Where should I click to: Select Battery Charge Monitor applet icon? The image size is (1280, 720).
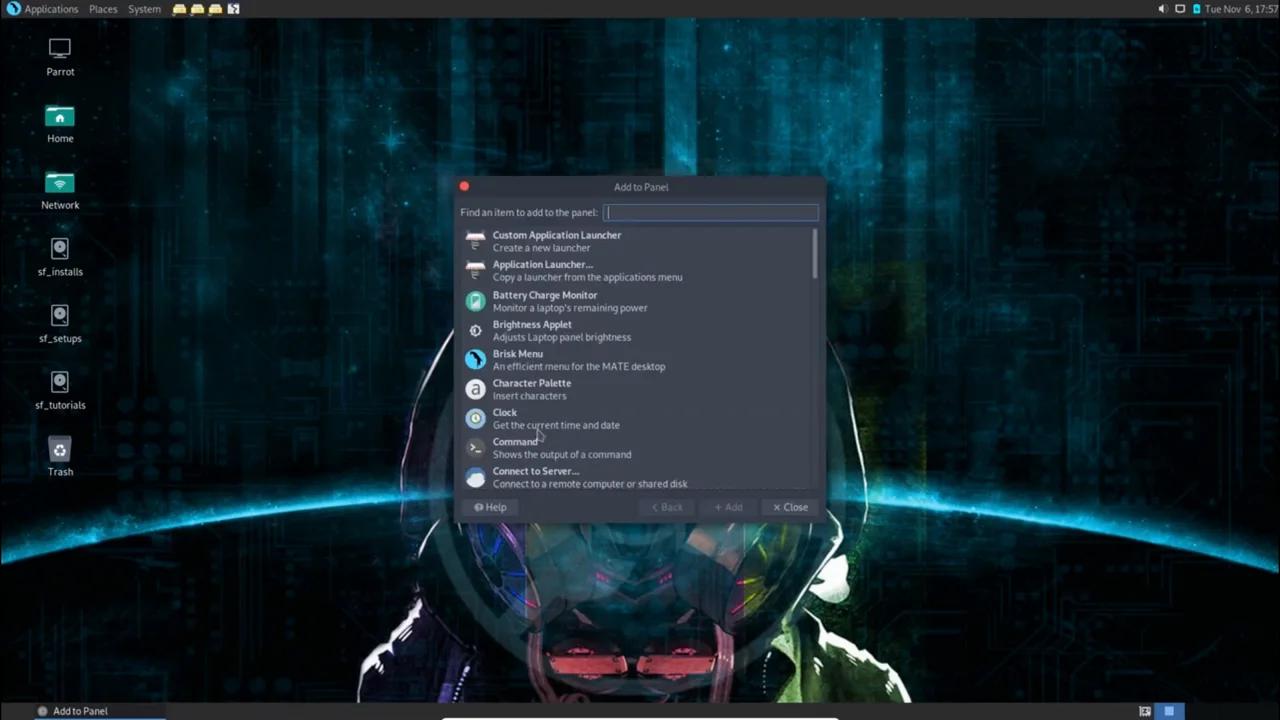pos(475,301)
